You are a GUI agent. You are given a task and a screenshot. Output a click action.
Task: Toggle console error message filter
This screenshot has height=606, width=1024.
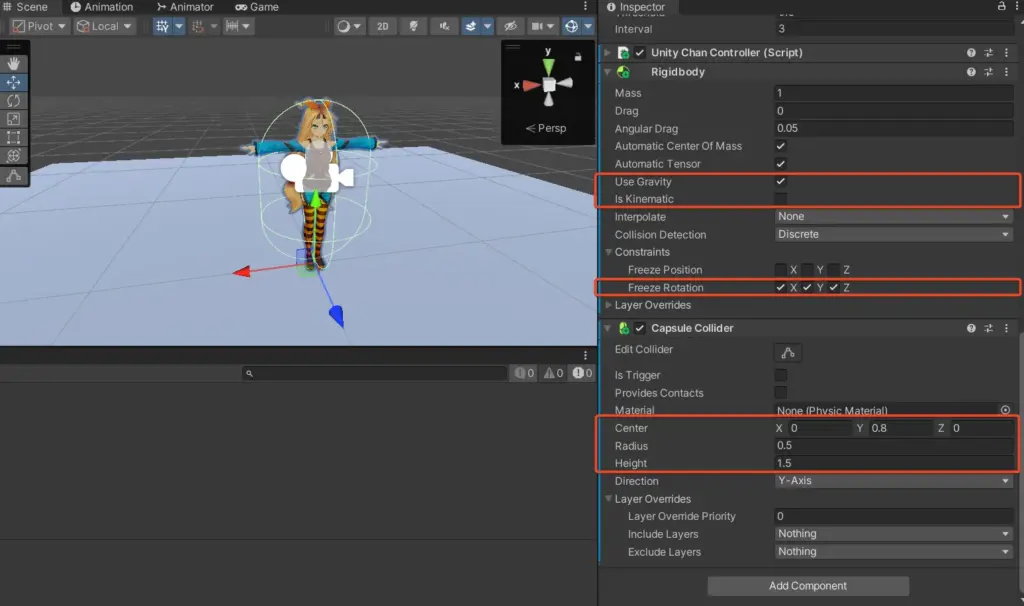(583, 373)
